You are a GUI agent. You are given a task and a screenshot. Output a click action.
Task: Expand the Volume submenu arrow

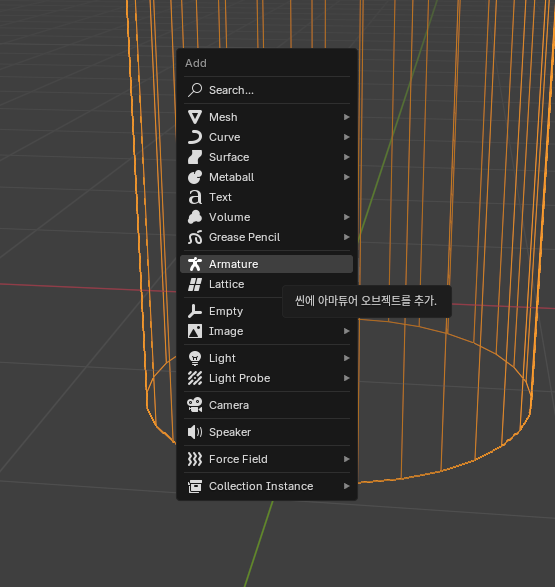[x=347, y=217]
